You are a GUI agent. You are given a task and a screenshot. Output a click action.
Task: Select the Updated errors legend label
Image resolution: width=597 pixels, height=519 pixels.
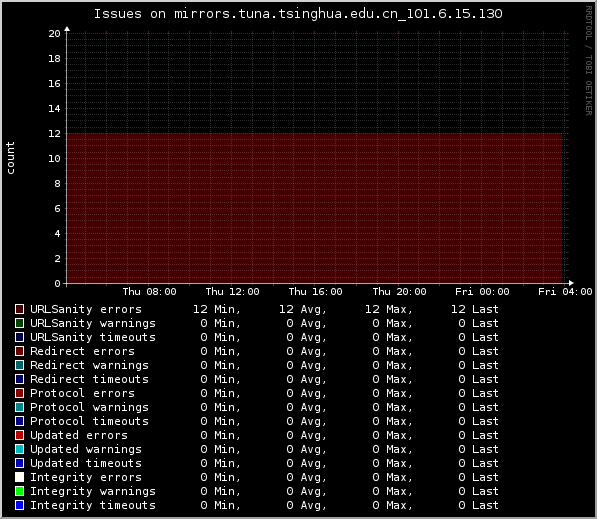[79, 435]
